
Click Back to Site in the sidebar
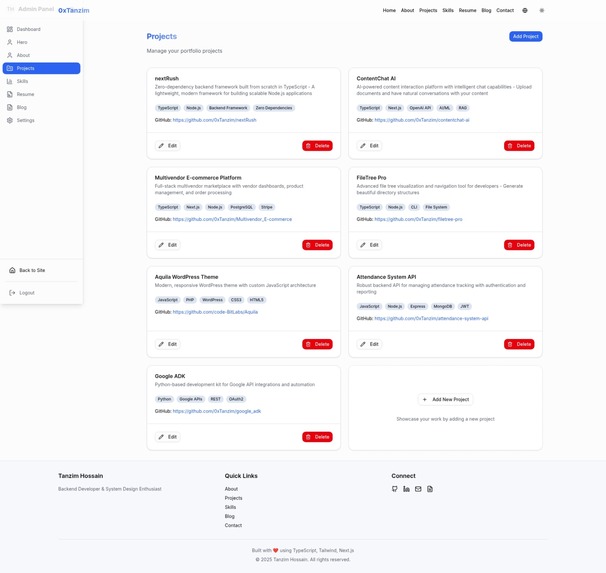(41, 270)
